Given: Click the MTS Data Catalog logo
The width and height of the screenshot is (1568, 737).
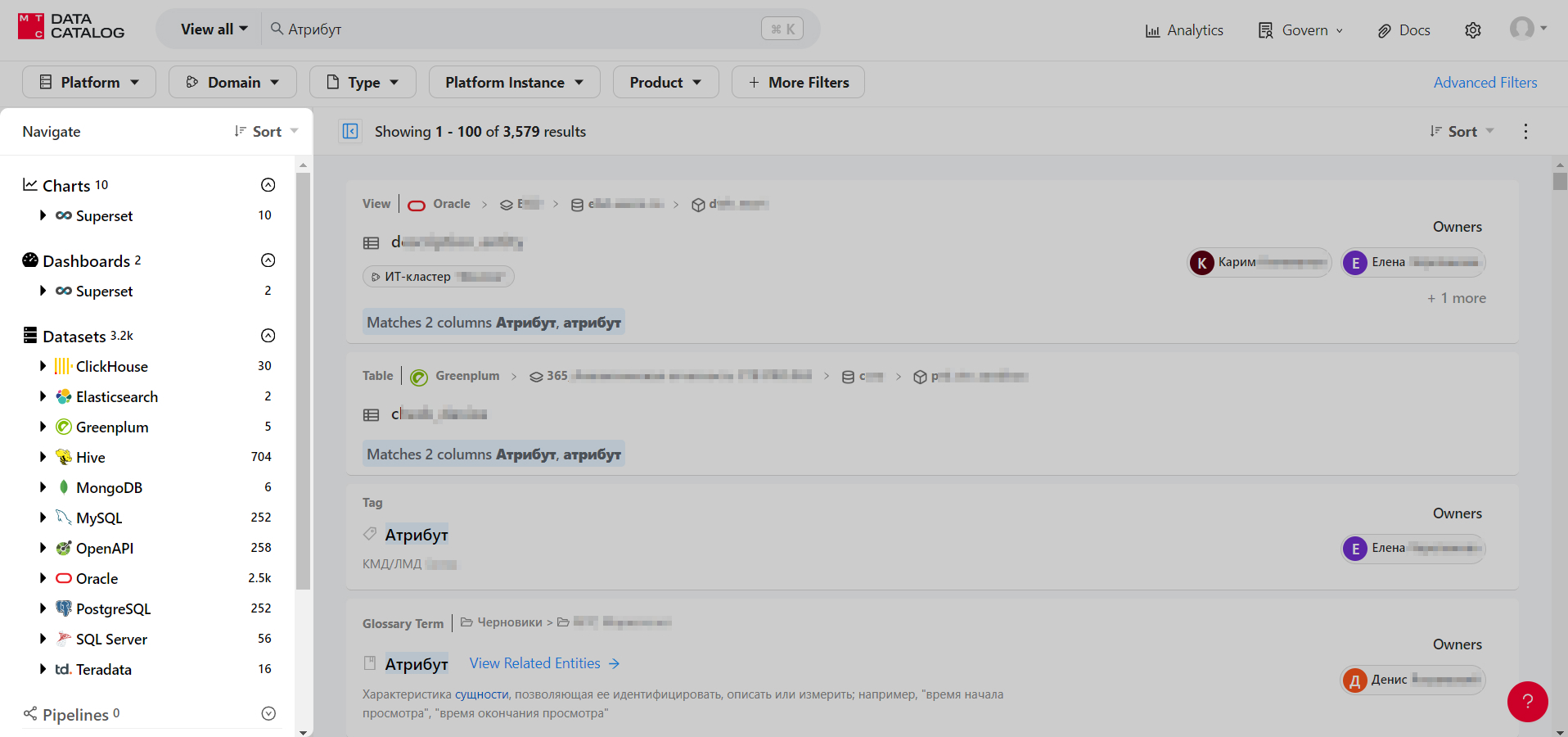Looking at the screenshot, I should click(71, 26).
